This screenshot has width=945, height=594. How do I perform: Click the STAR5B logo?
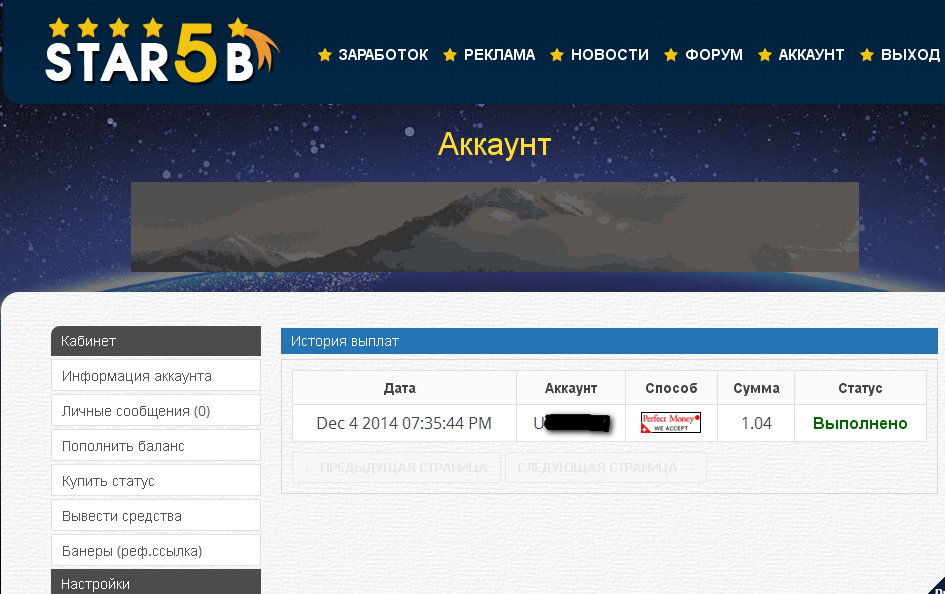(160, 52)
